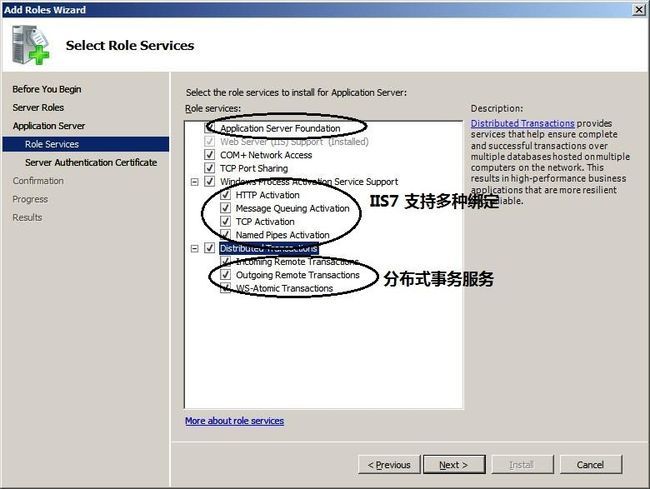Select the Confirmation step
650x489 pixels.
(x=38, y=181)
